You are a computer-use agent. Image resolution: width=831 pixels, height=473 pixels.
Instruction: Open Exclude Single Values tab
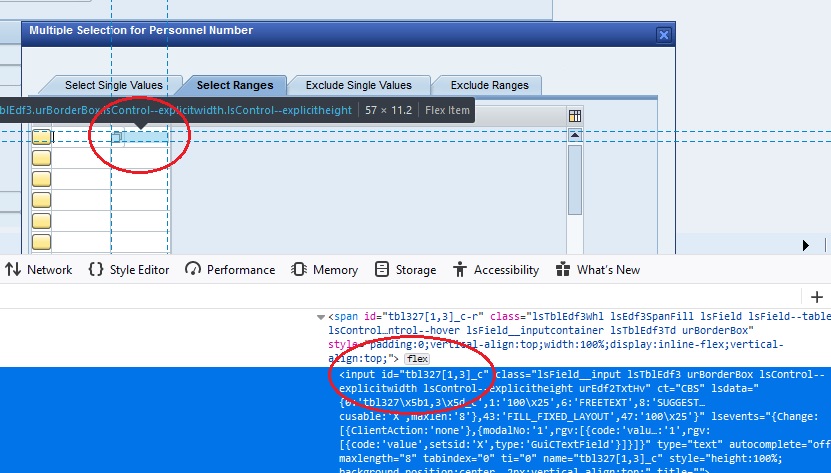click(x=358, y=85)
